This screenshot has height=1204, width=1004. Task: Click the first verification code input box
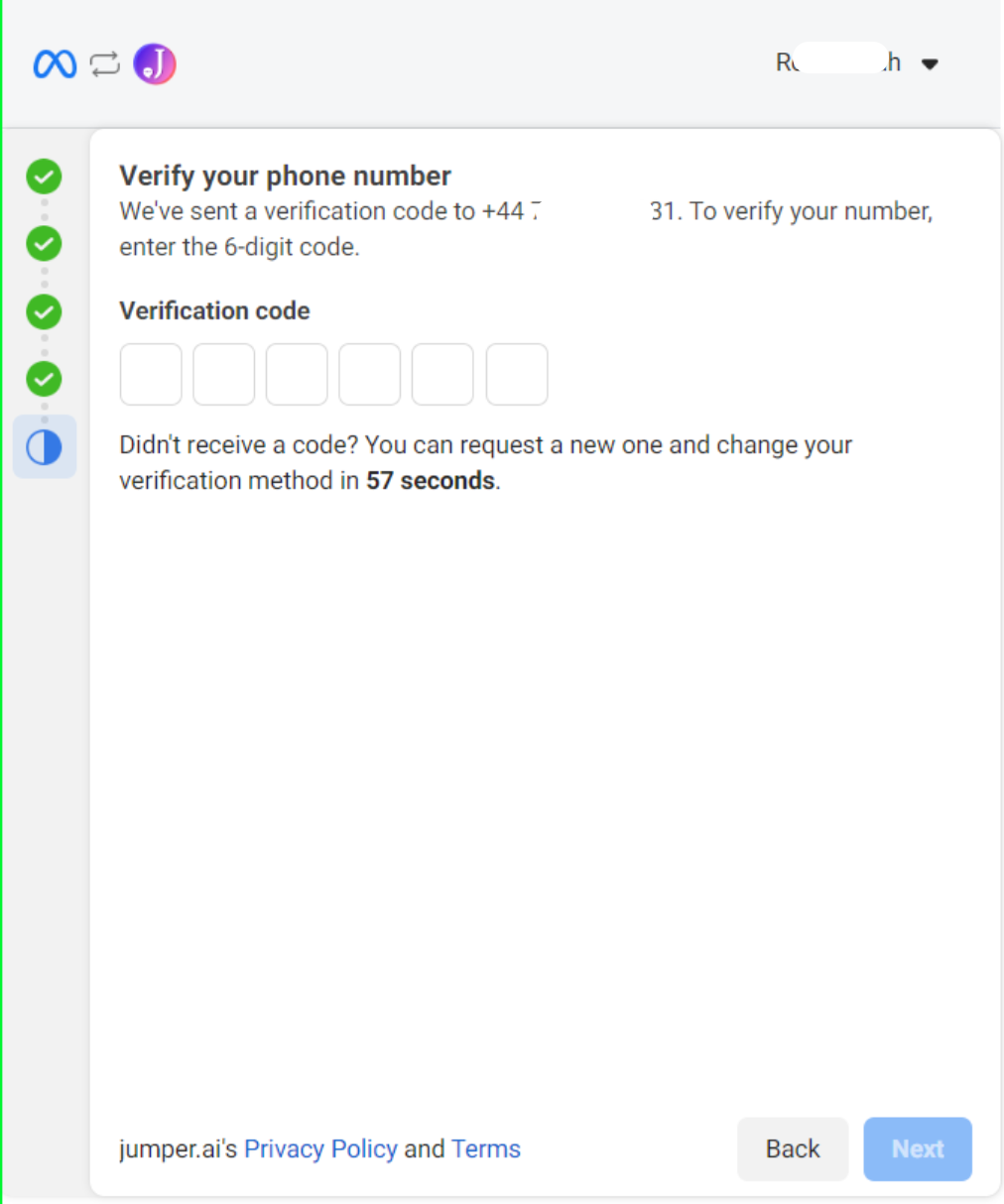[x=150, y=374]
